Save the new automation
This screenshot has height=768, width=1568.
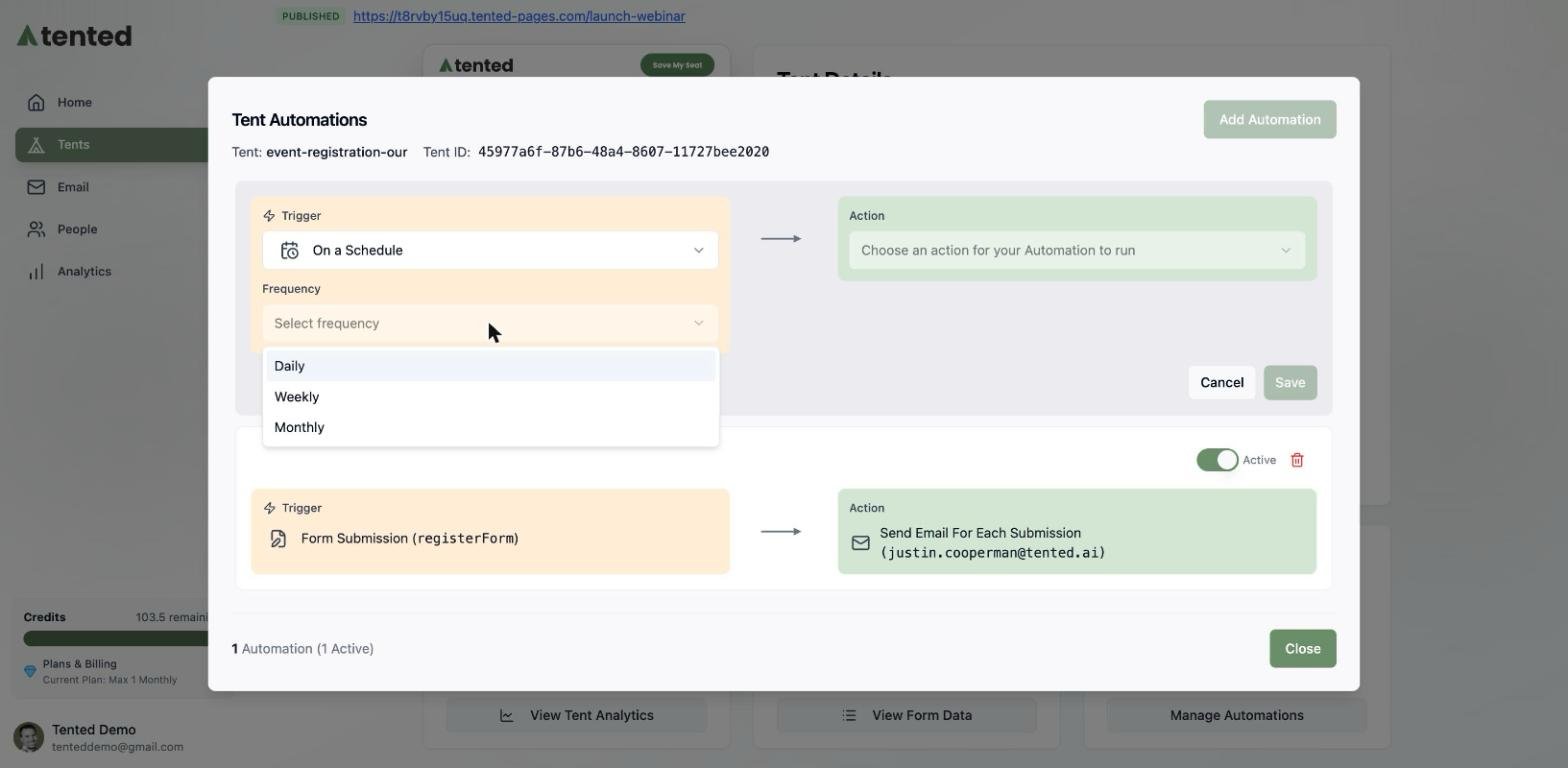pos(1290,383)
